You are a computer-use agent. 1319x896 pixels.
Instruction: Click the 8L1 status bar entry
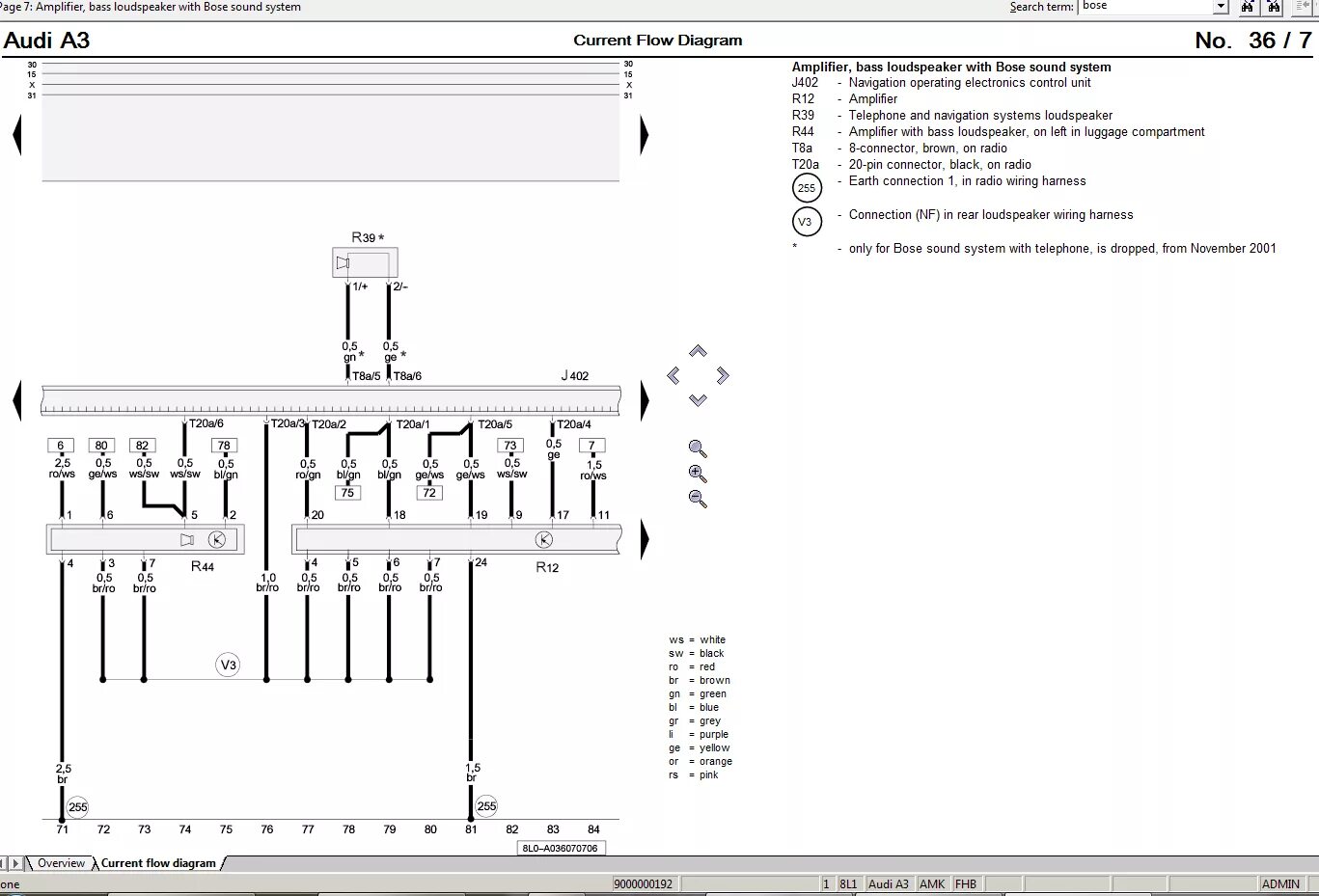tap(848, 883)
